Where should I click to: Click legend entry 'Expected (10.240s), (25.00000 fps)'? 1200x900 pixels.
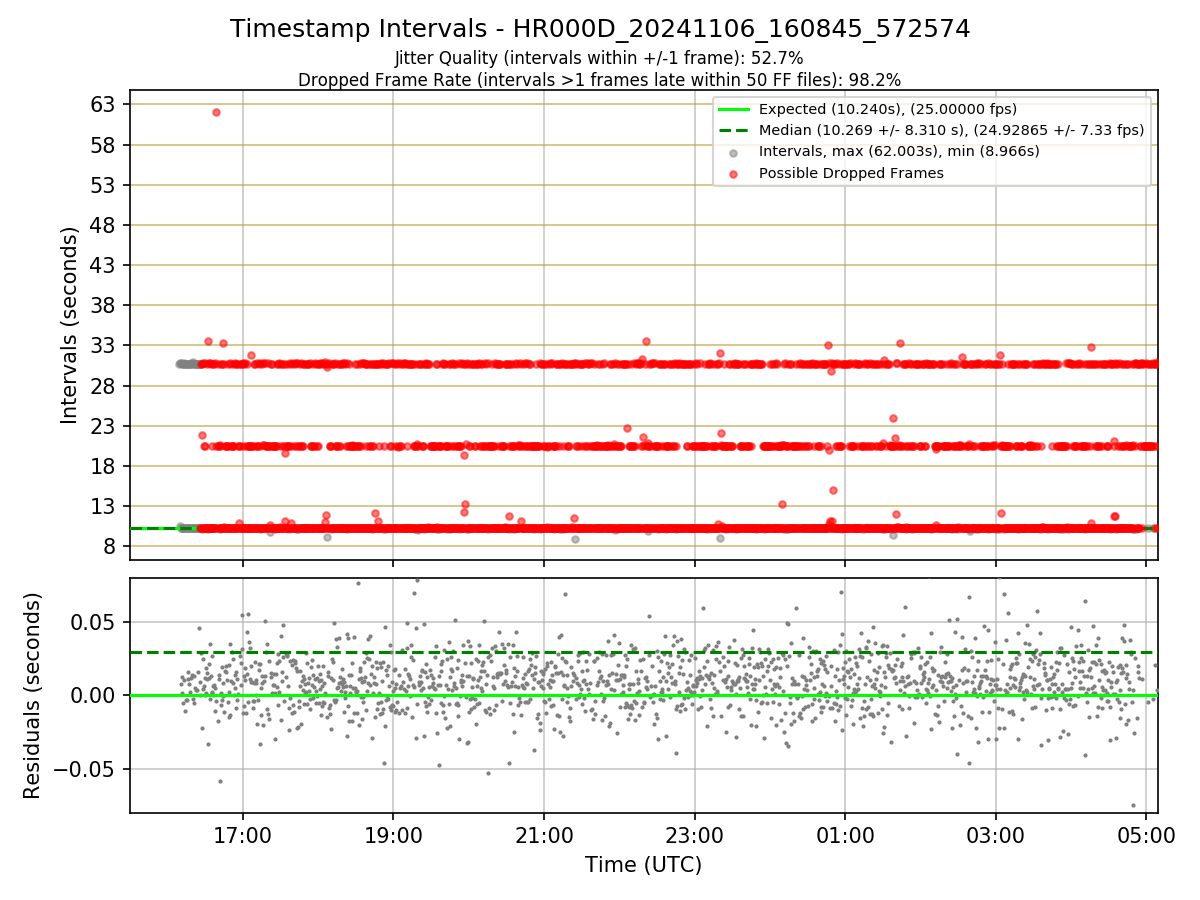click(x=888, y=109)
